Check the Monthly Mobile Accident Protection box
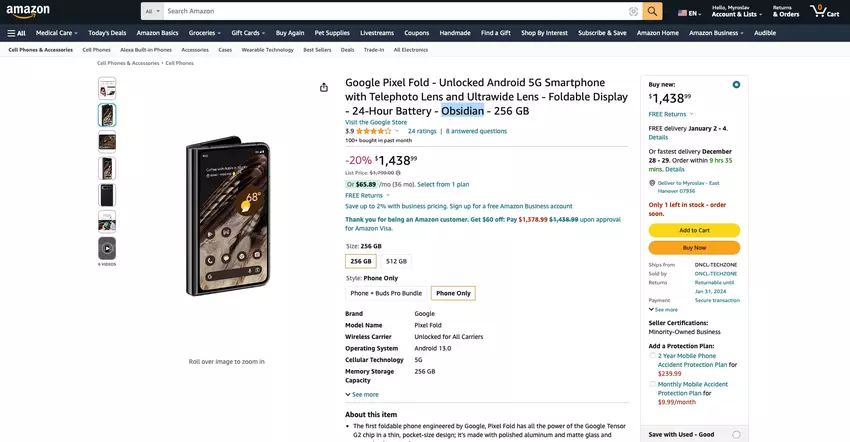850x442 pixels. pyautogui.click(x=653, y=383)
